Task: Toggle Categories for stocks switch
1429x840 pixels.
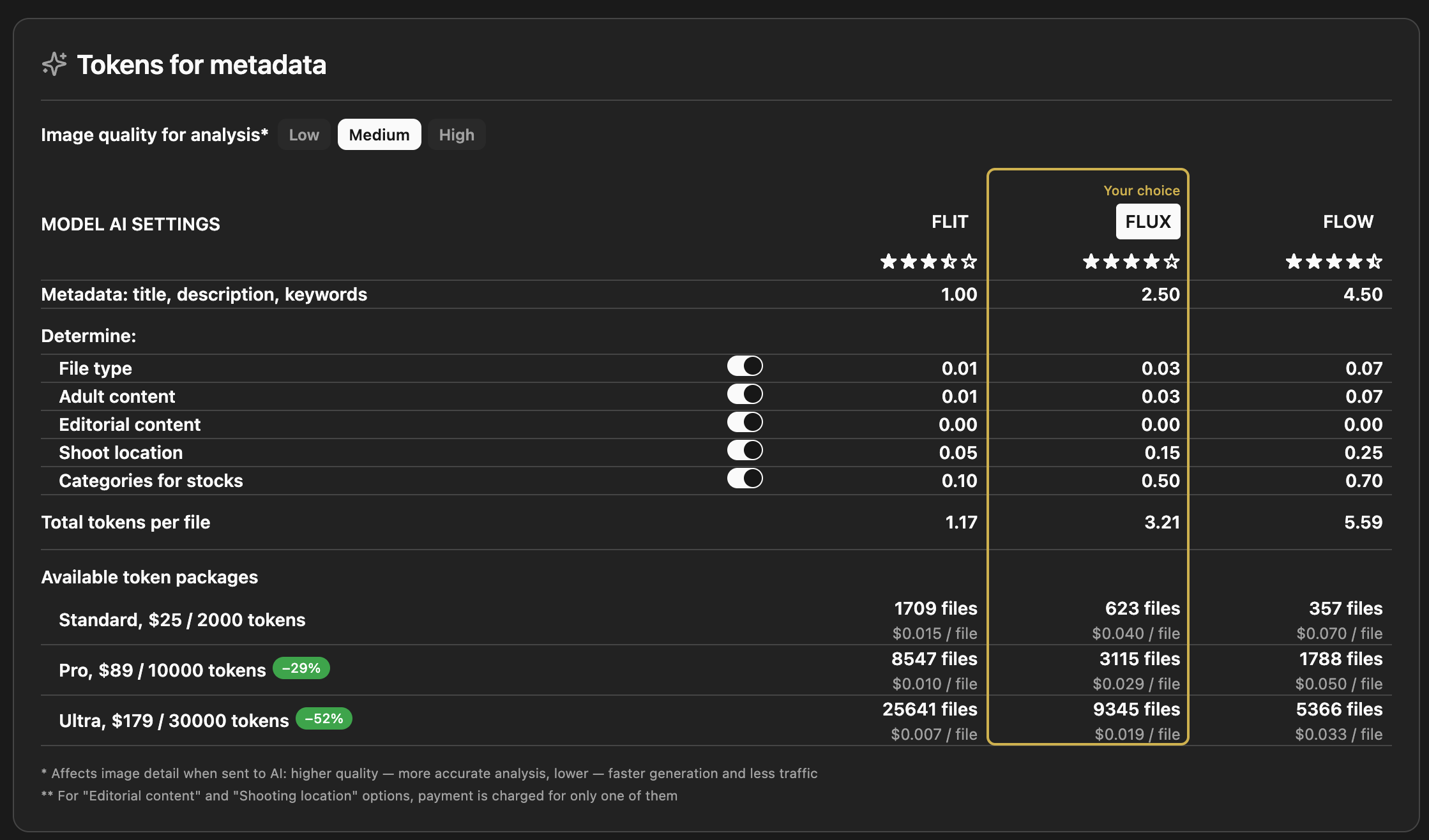Action: tap(745, 479)
